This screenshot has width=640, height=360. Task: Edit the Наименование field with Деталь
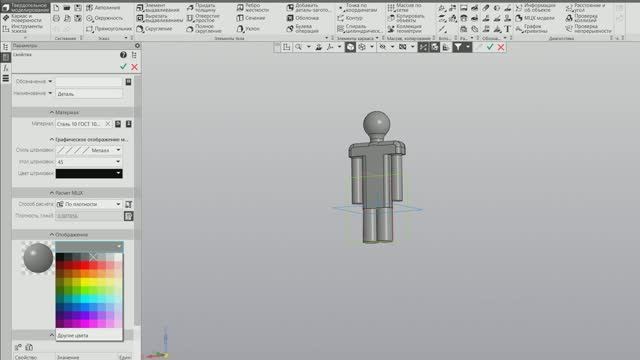[89, 93]
